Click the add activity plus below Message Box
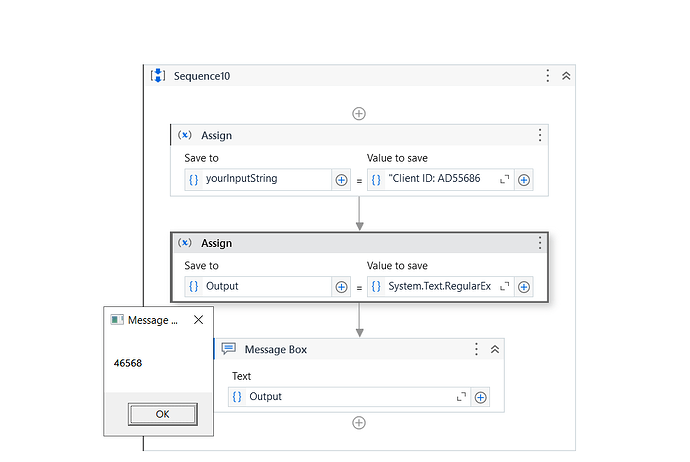This screenshot has height=462, width=690. click(x=359, y=423)
